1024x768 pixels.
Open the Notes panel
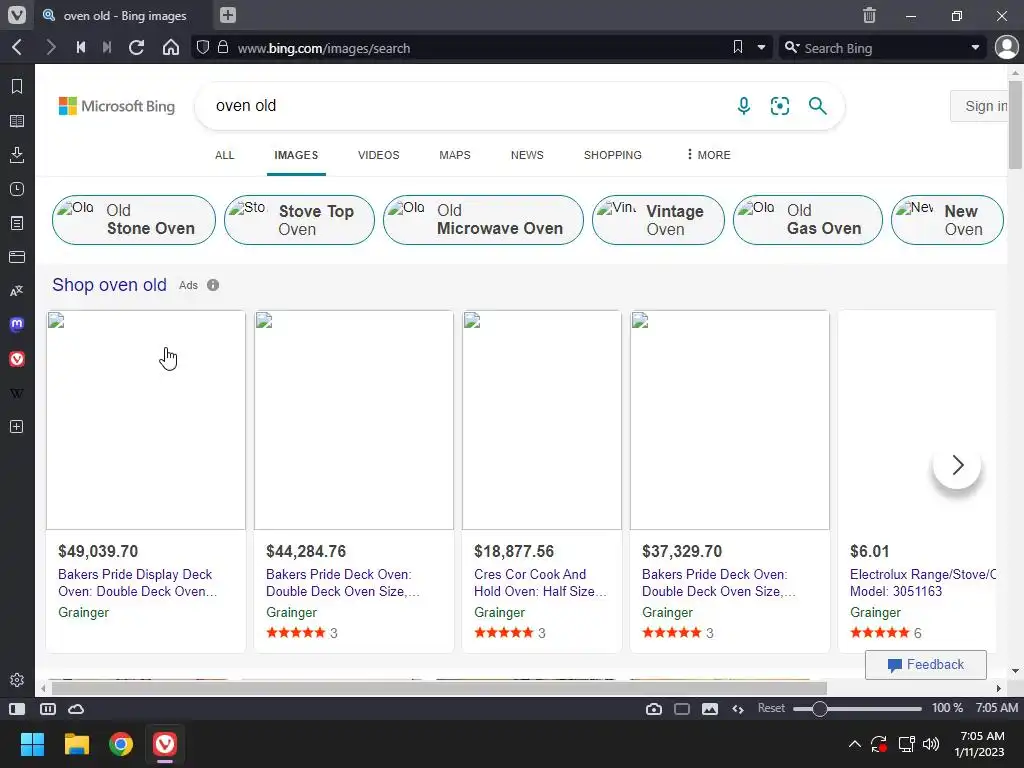point(17,223)
